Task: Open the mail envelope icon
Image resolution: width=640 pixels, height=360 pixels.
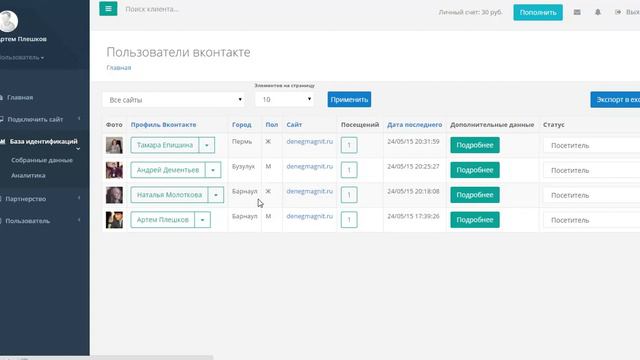Action: click(x=577, y=12)
